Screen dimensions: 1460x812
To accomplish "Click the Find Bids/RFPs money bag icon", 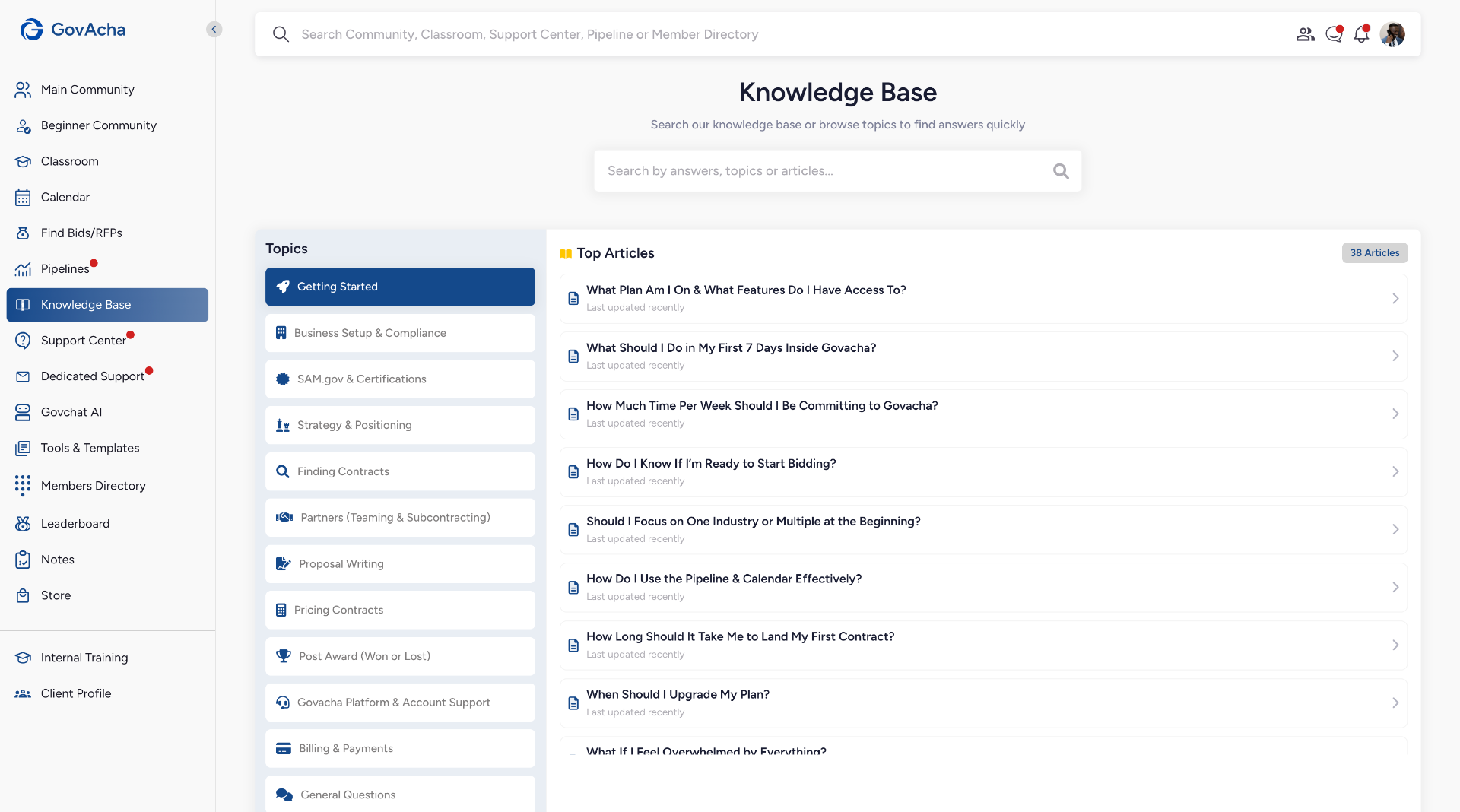I will pos(23,233).
